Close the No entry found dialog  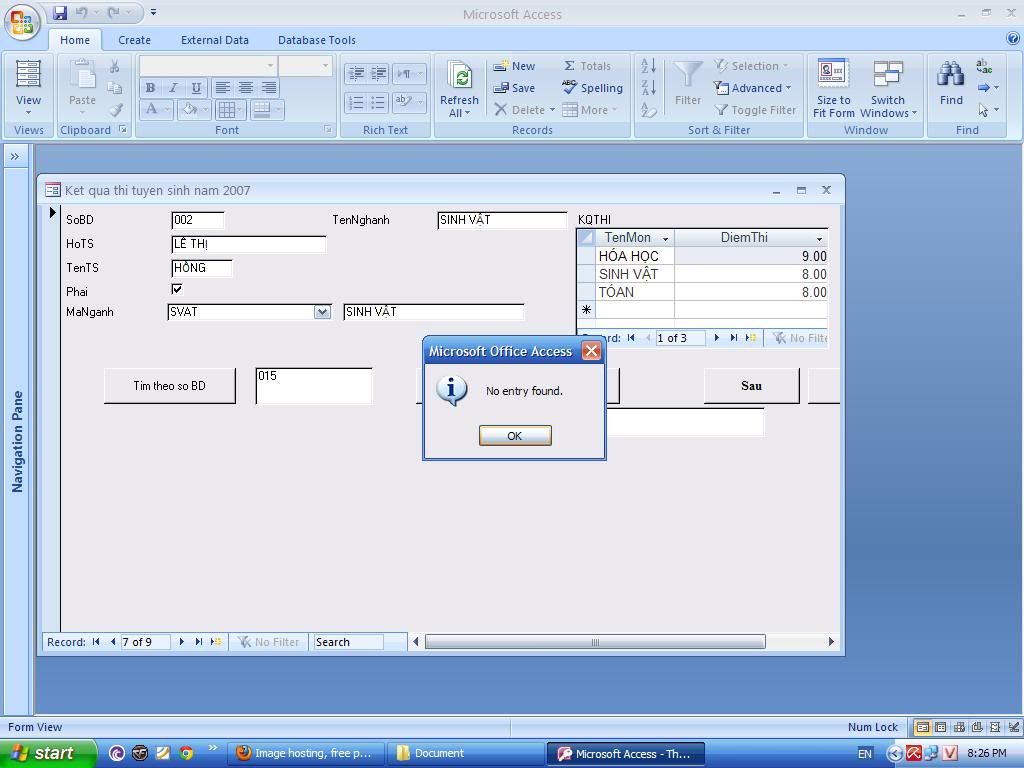coord(592,351)
